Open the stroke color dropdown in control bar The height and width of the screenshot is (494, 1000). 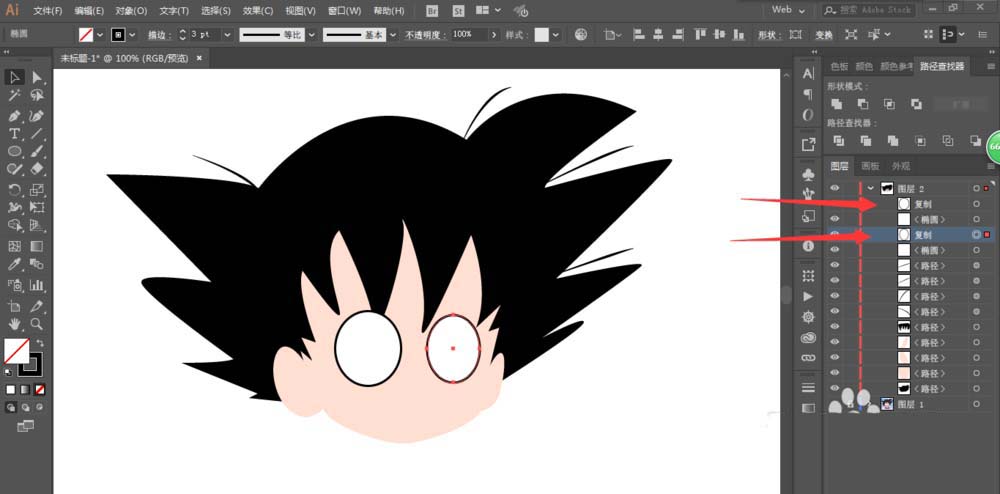pyautogui.click(x=133, y=35)
